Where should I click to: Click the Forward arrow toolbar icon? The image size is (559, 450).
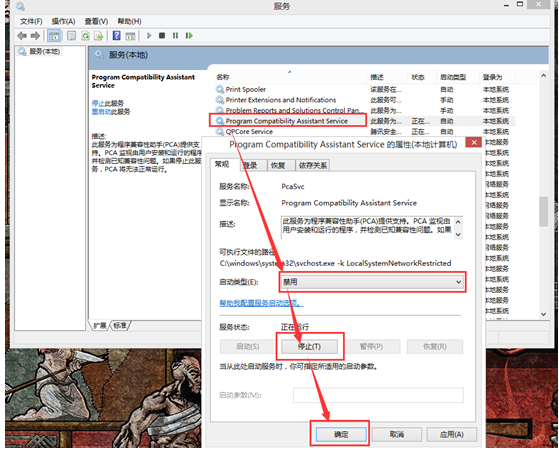click(35, 36)
